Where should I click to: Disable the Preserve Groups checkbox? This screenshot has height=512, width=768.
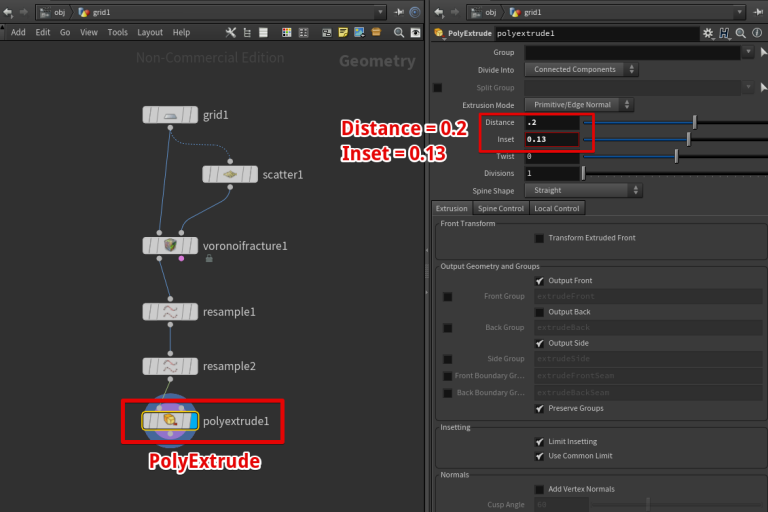point(540,408)
